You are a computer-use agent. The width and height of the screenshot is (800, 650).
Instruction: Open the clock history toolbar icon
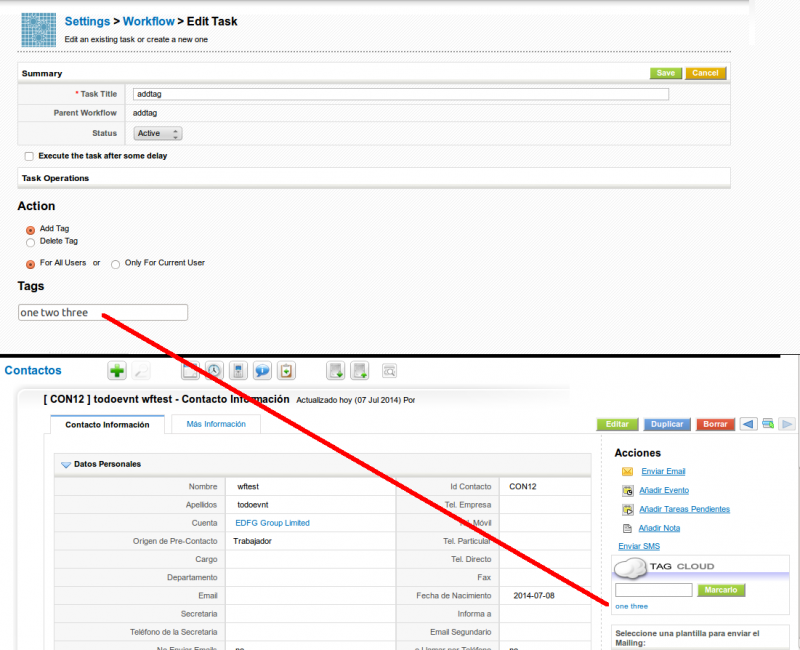(x=214, y=371)
